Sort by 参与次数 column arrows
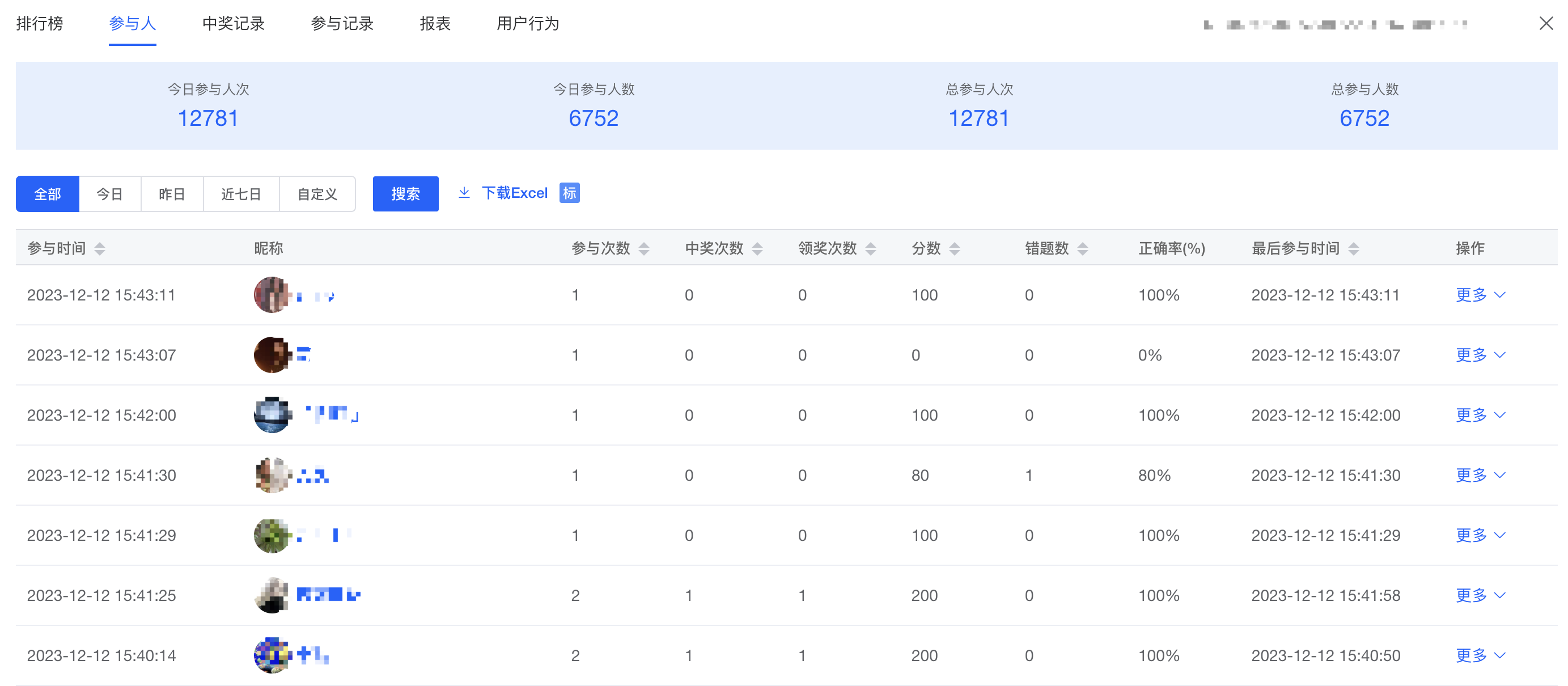The height and width of the screenshot is (686, 1568). (644, 248)
